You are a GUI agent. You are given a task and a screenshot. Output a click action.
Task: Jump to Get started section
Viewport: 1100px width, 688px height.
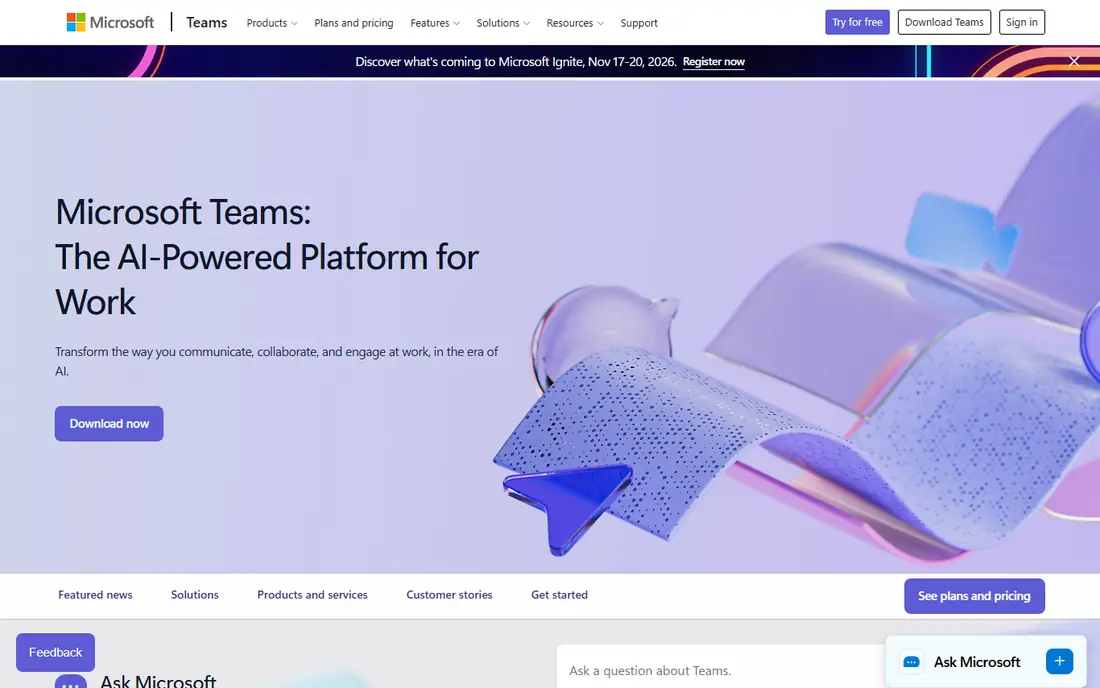559,595
